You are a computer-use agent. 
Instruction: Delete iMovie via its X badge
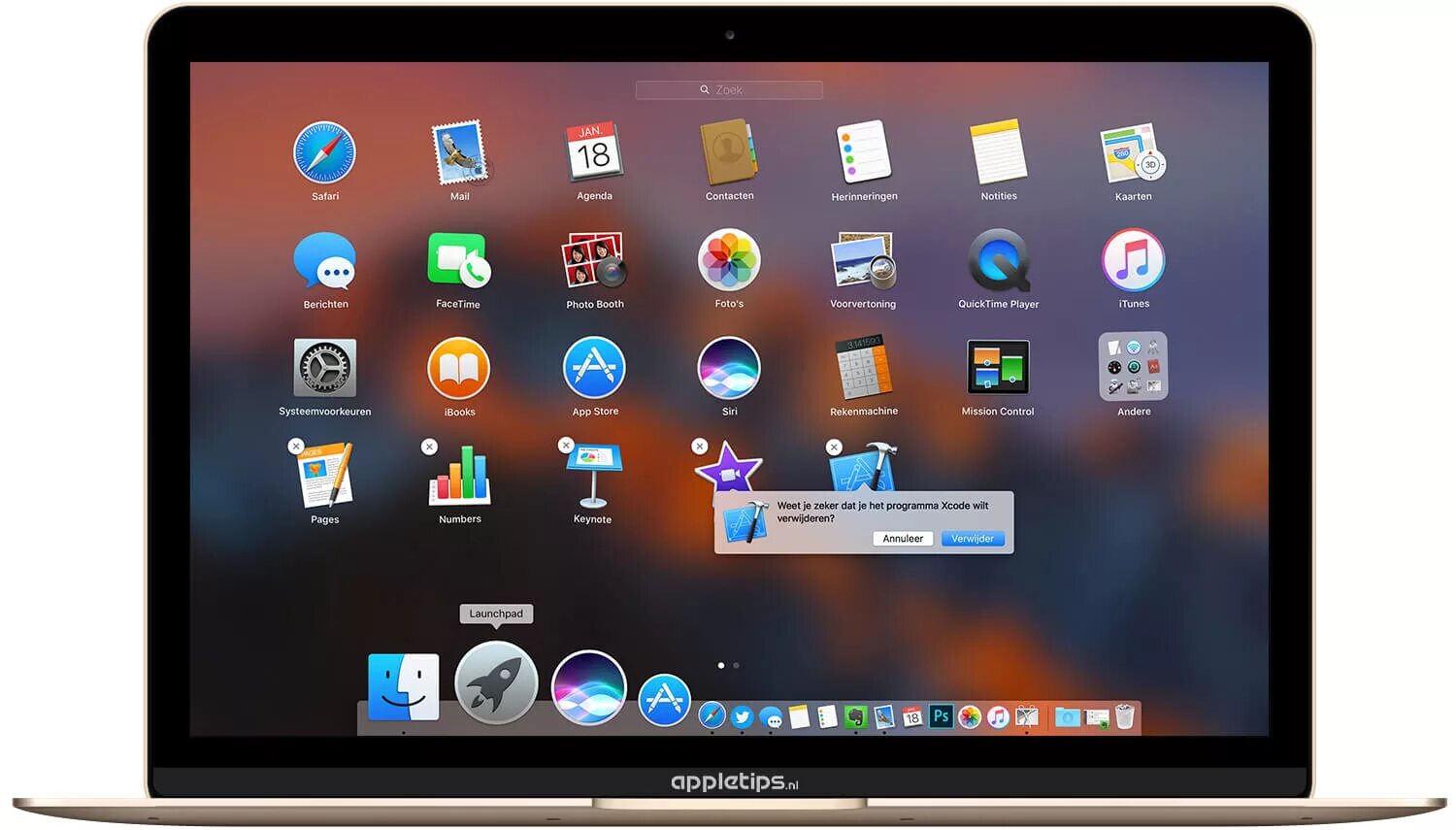point(699,447)
